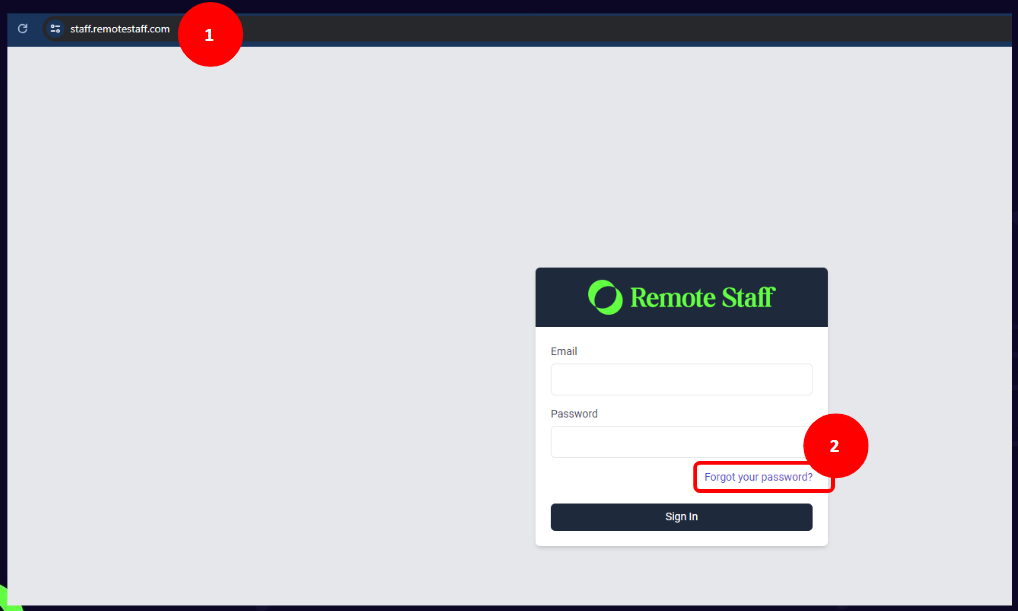Click the Password field label
Image resolution: width=1018 pixels, height=611 pixels.
(574, 414)
